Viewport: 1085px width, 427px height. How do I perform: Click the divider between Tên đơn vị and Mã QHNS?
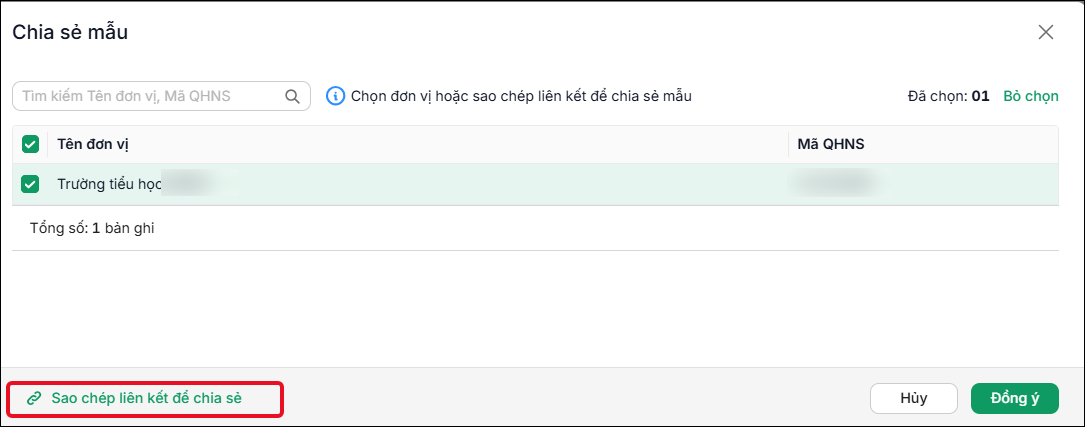[x=789, y=144]
